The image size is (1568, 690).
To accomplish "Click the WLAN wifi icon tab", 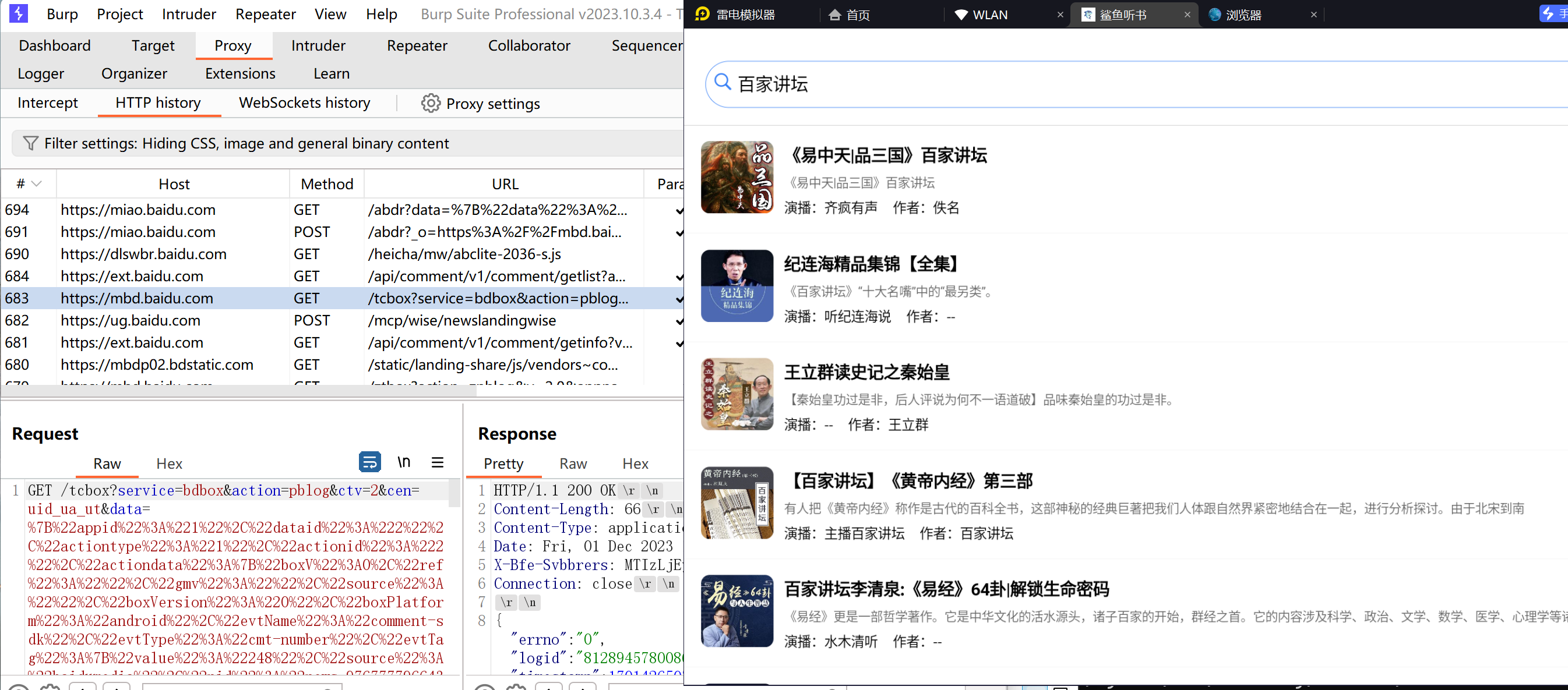I will 961,15.
